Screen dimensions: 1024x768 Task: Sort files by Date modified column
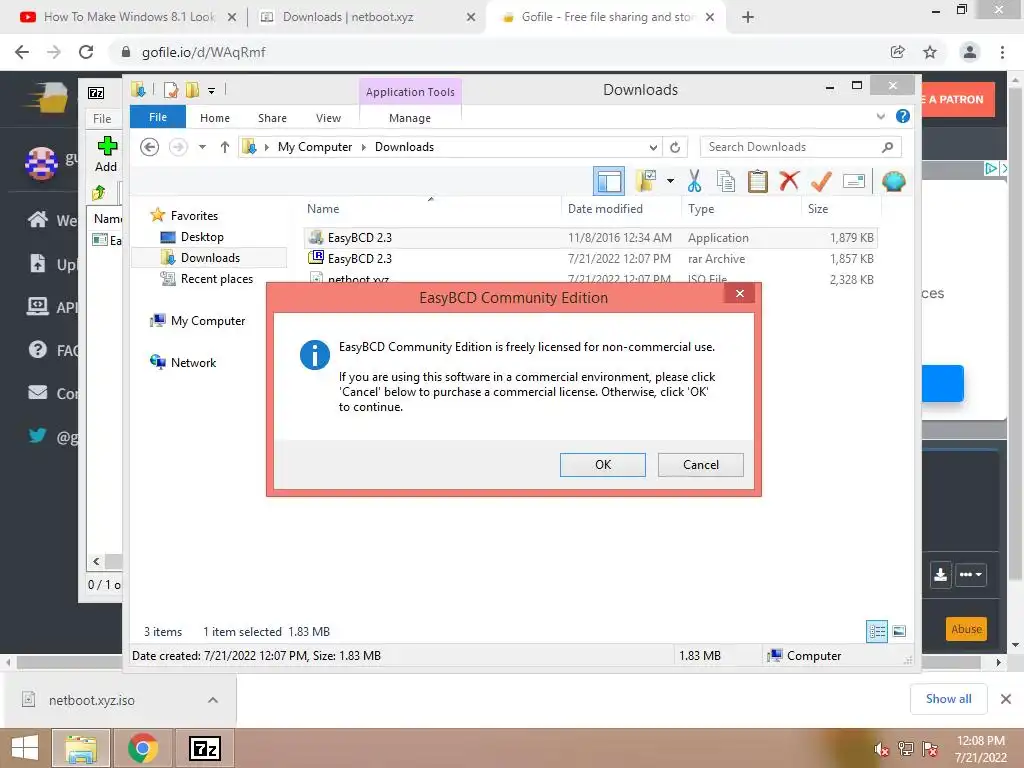(x=620, y=208)
